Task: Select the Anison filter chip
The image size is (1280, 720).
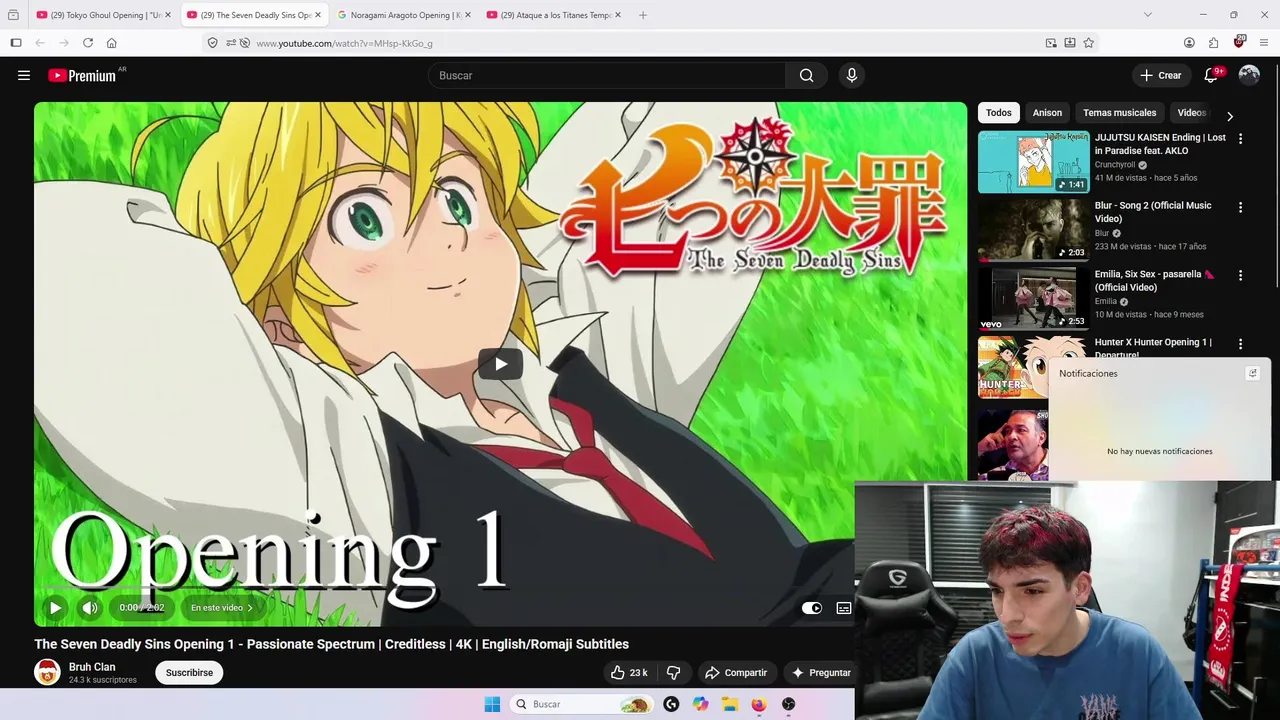Action: coord(1047,113)
